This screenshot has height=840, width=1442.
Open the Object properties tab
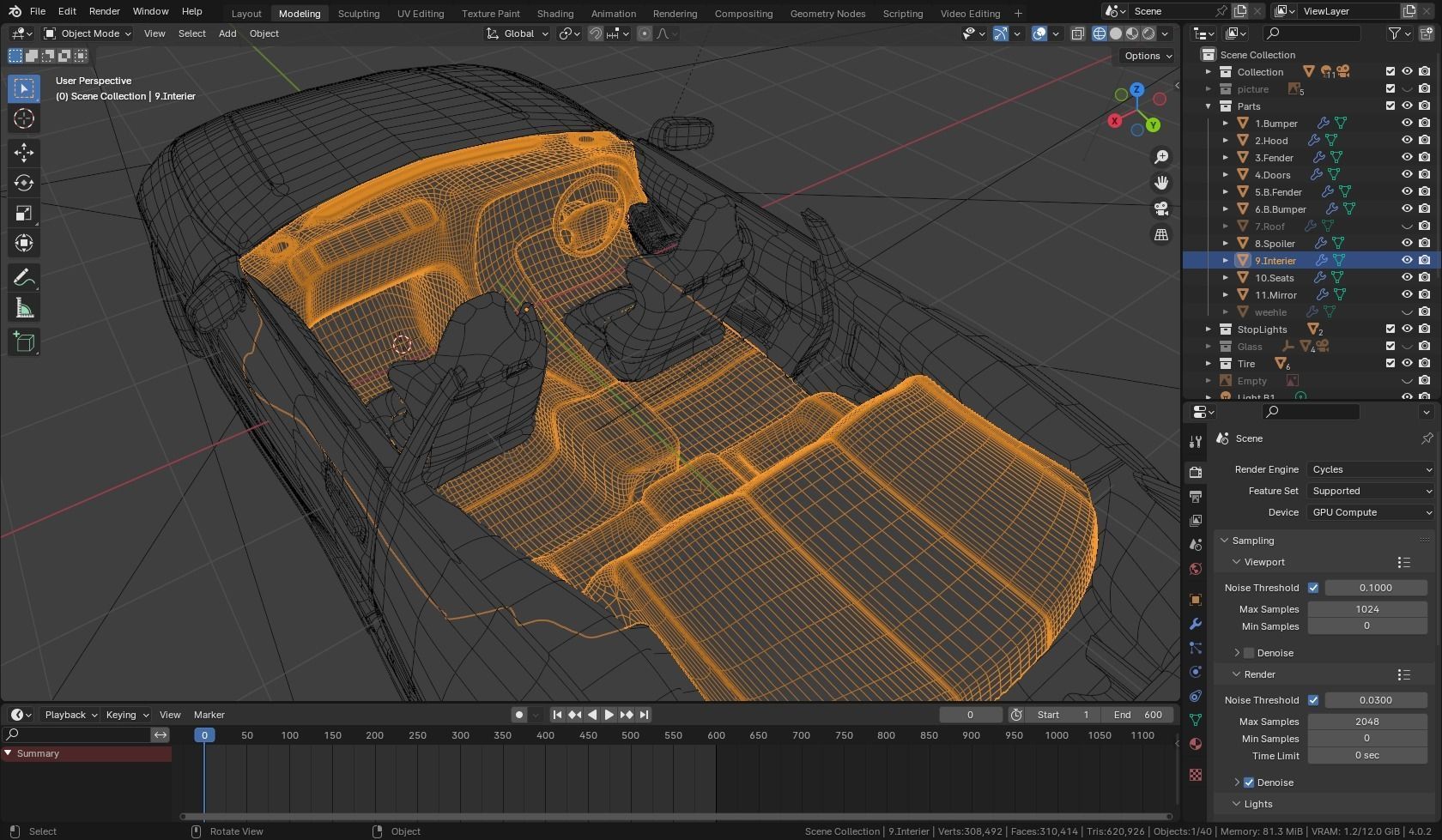1196,600
